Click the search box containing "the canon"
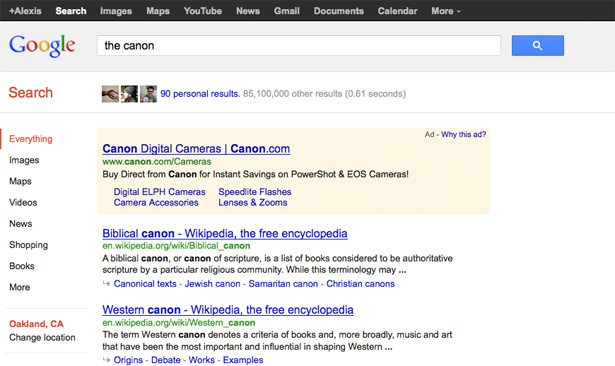Screen dimensions: 615x366 299,46
